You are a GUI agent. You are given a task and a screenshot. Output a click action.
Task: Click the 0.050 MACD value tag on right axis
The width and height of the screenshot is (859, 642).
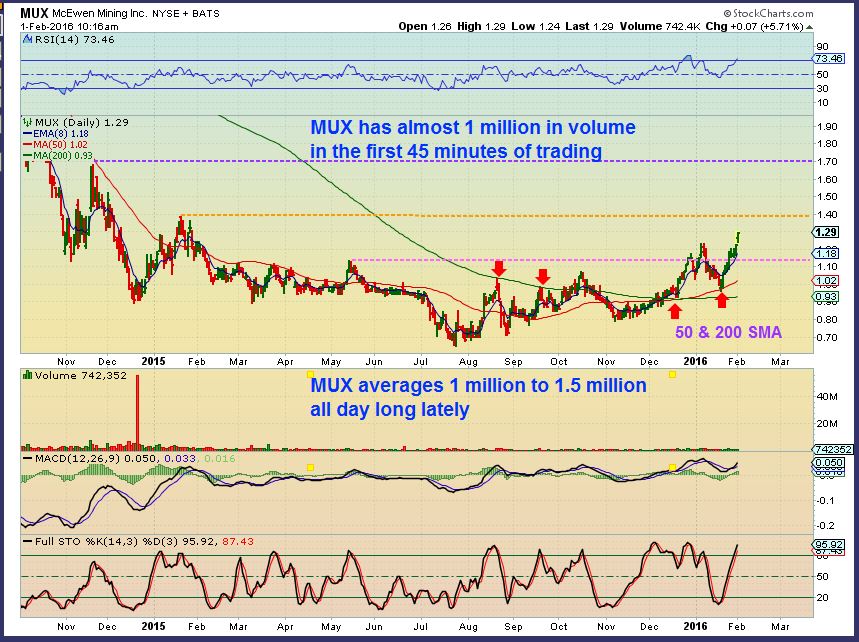[x=828, y=463]
